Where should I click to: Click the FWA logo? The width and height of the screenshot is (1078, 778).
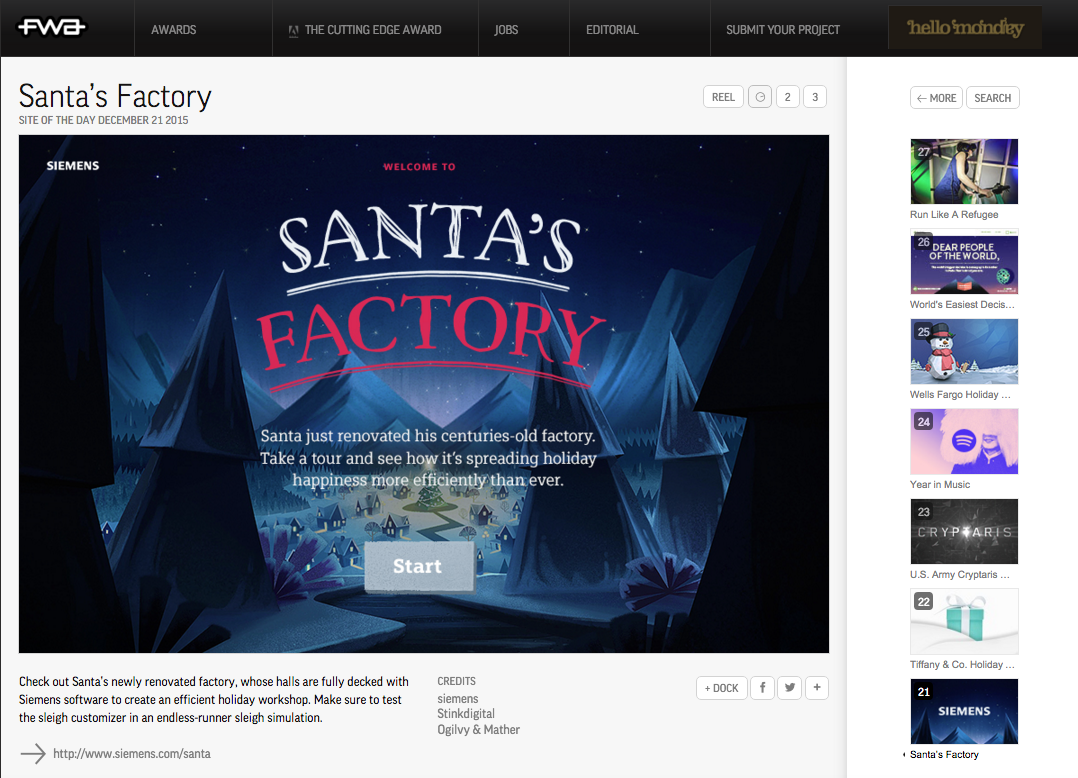point(52,27)
